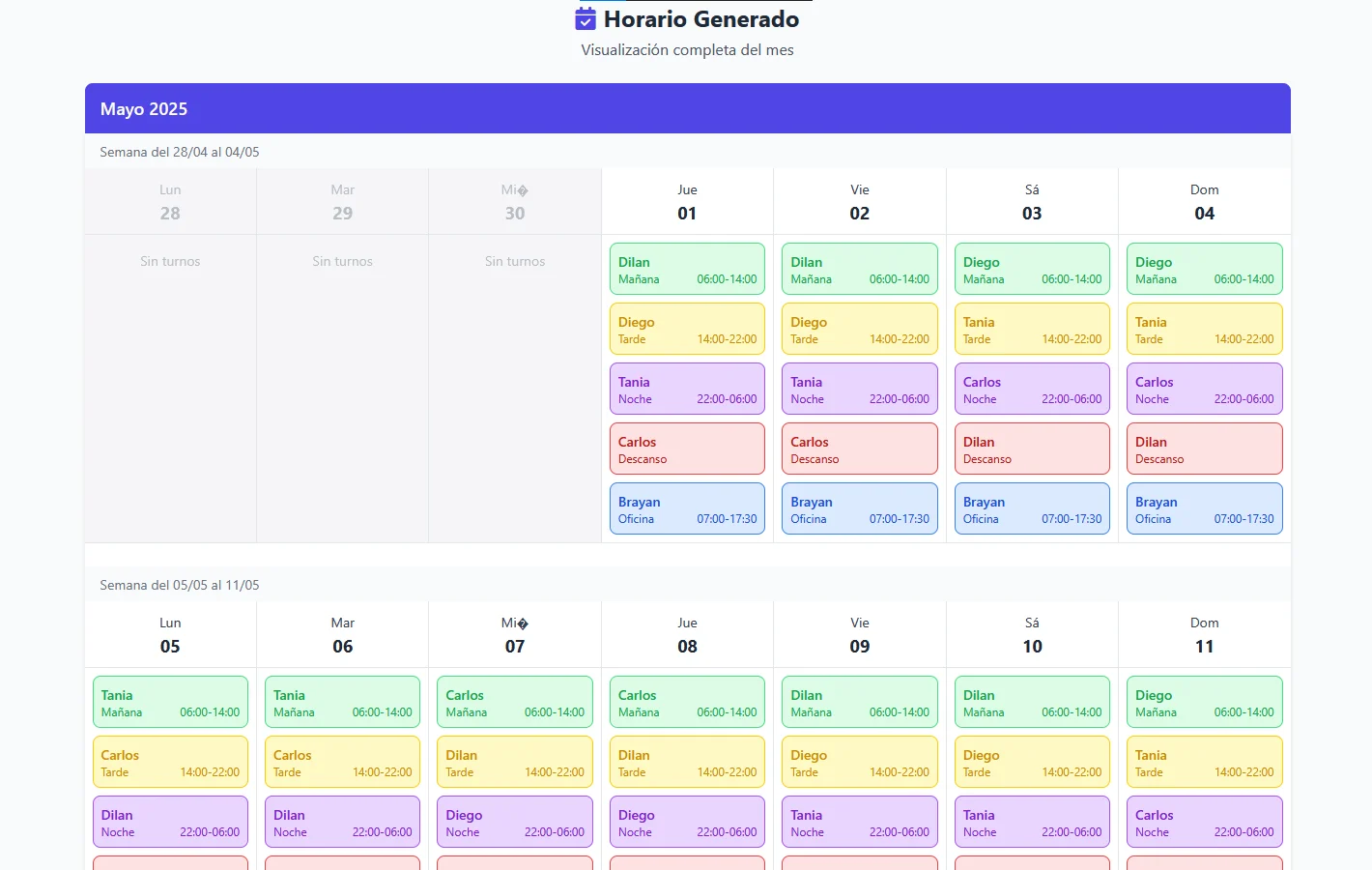The width and height of the screenshot is (1372, 870).
Task: Click Diego's Mañana shift on Saturday 03
Action: 1032,269
